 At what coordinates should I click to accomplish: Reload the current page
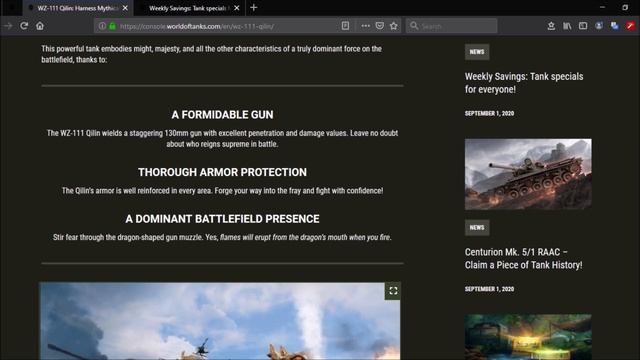coord(24,26)
